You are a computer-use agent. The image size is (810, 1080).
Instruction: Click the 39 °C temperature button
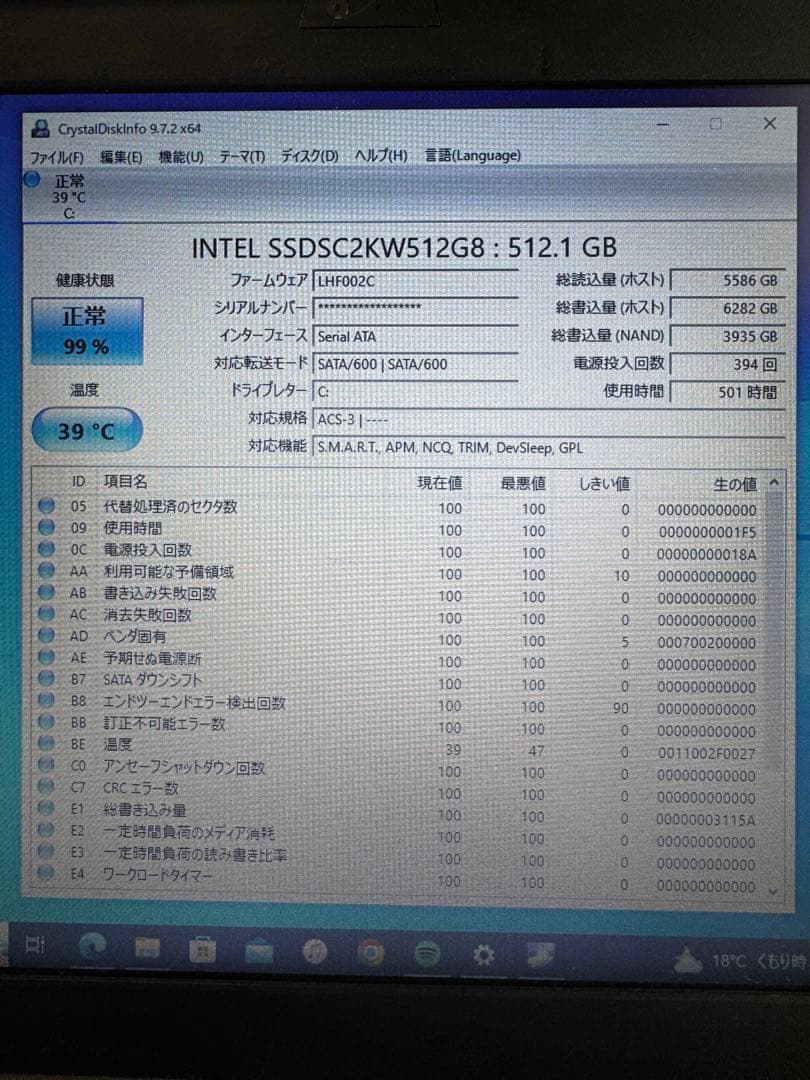click(87, 430)
